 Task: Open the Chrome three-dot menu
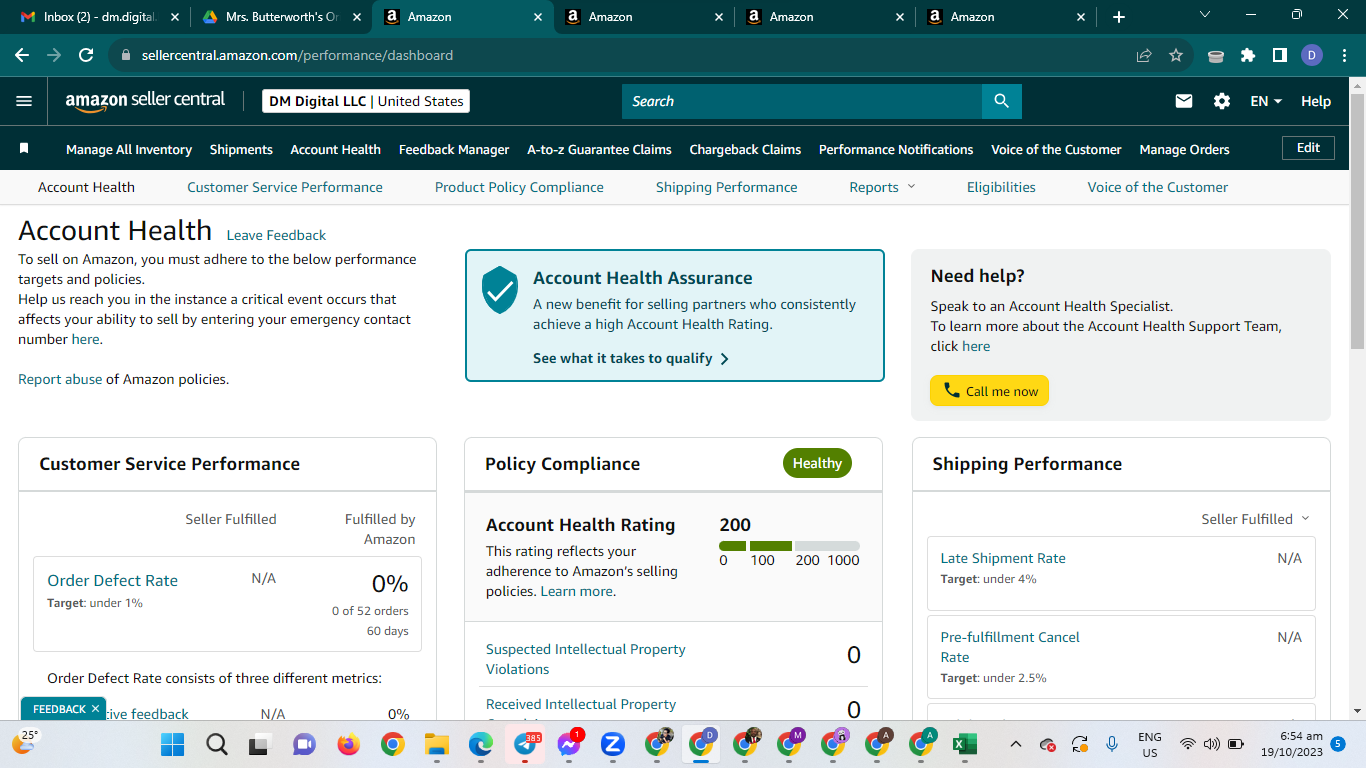tap(1343, 55)
